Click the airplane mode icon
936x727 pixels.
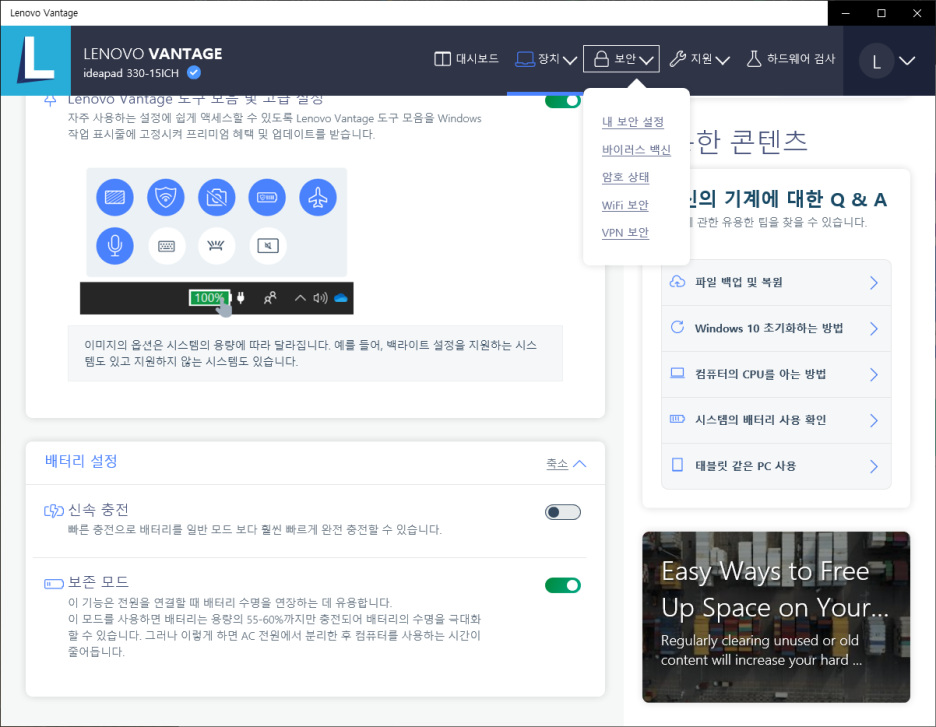[318, 198]
